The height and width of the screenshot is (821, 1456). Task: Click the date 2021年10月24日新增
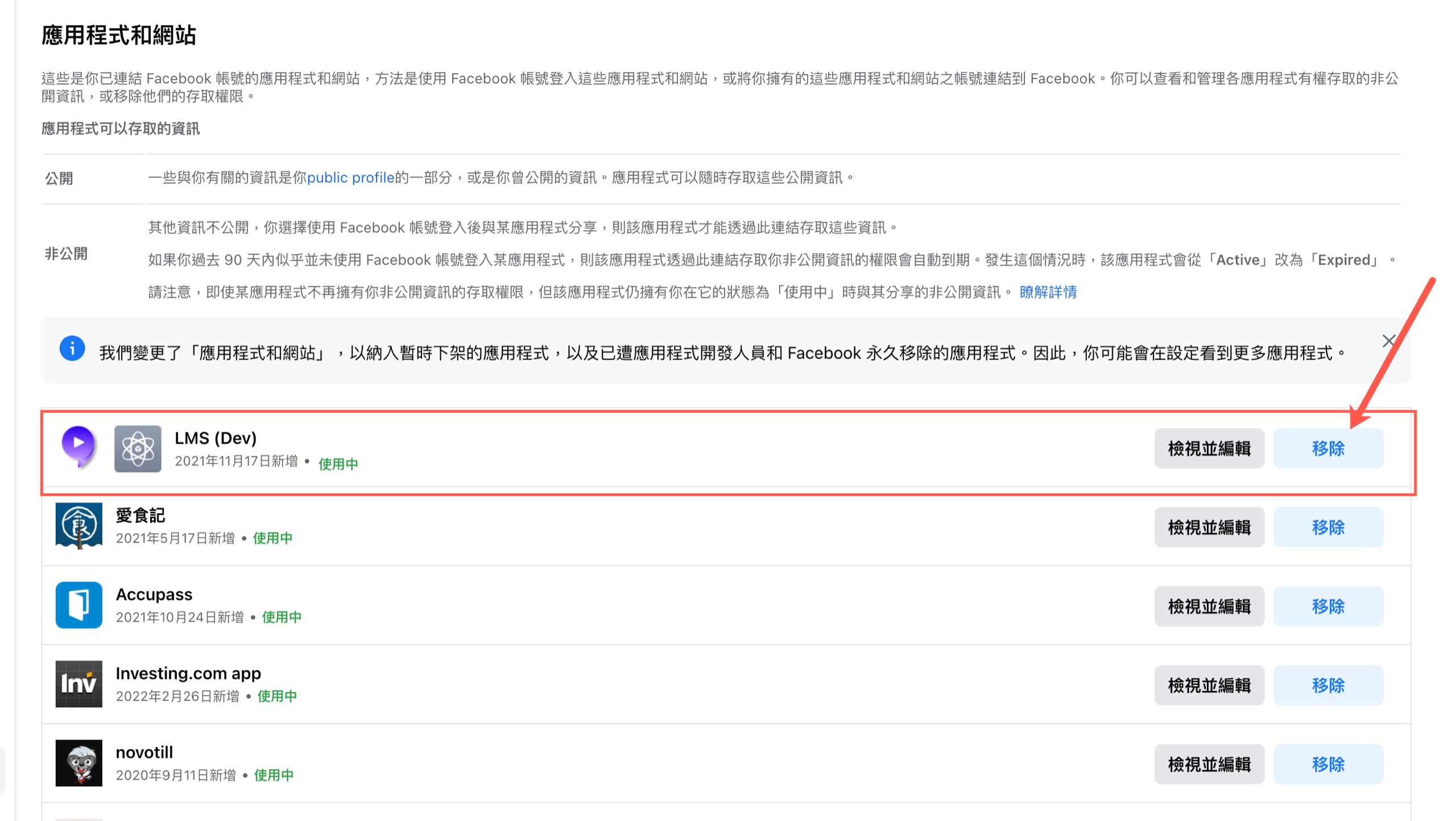click(180, 617)
